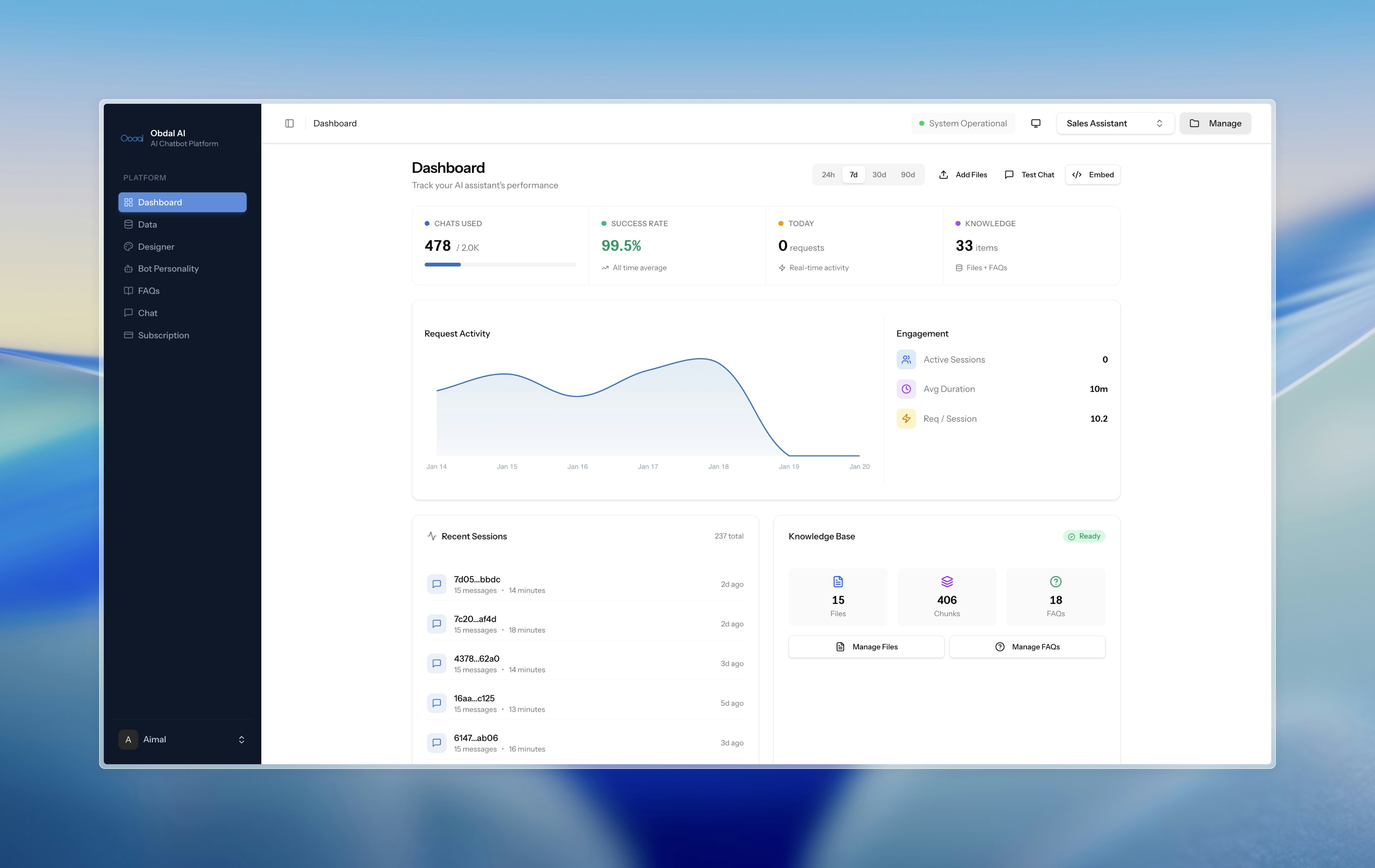
Task: Open the Data page from sidebar
Action: point(182,224)
